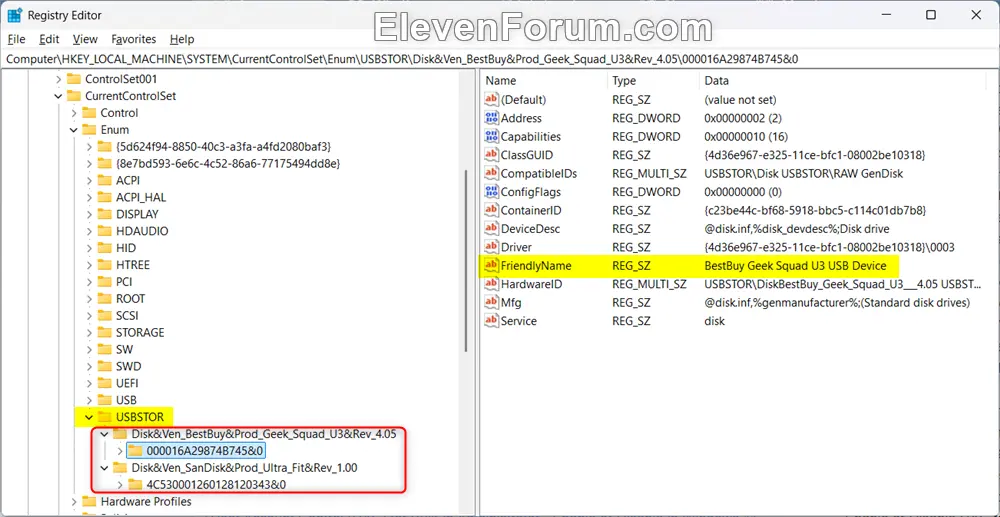Expand the DISPLAY key
Image resolution: width=1000 pixels, height=517 pixels.
tap(89, 214)
